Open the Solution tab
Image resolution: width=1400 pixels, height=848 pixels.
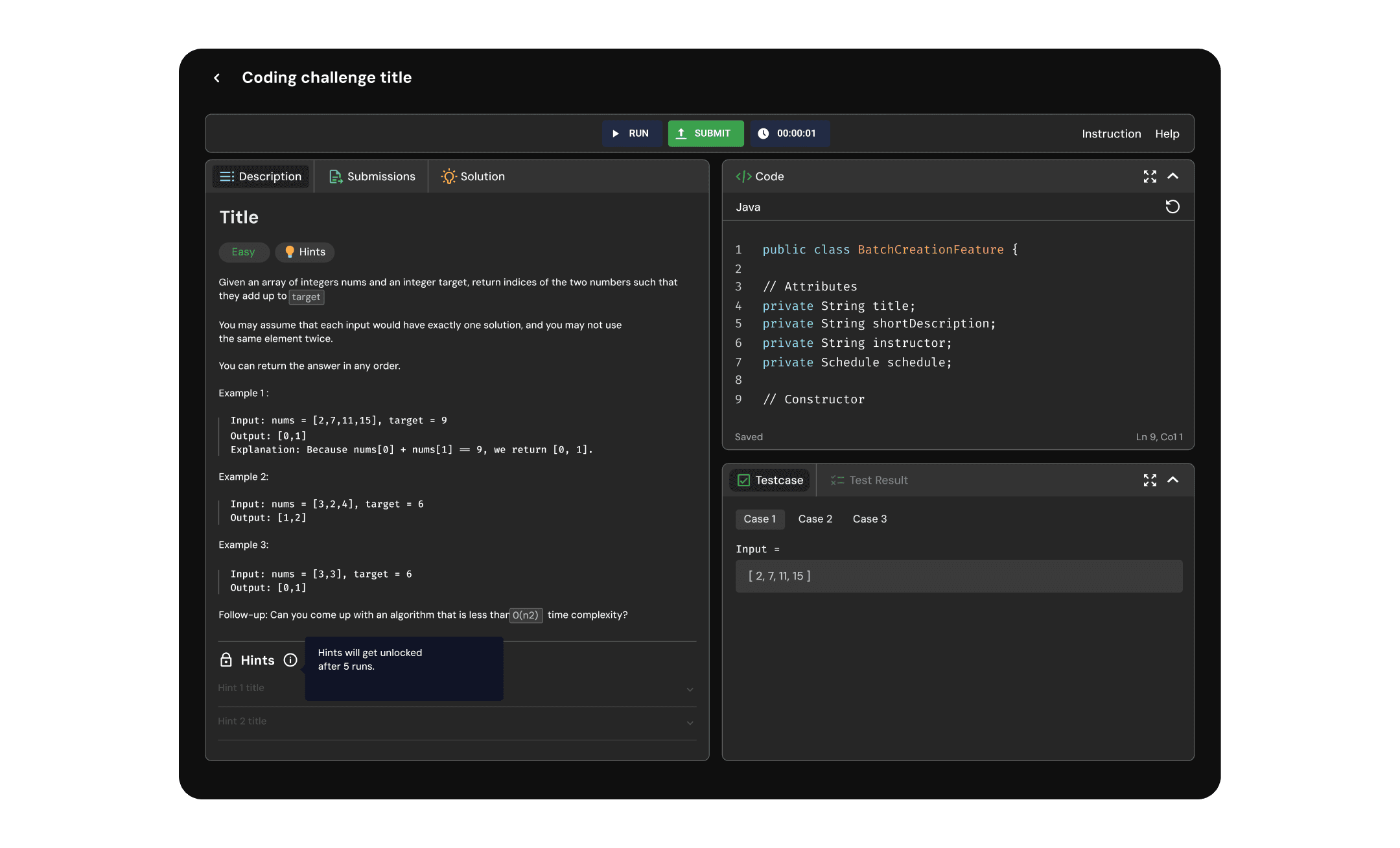[x=472, y=176]
